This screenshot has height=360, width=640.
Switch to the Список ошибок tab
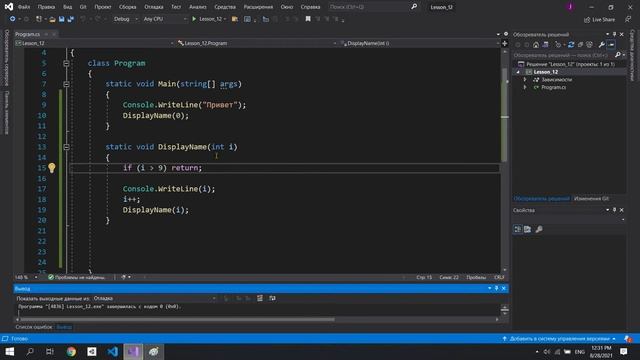pyautogui.click(x=34, y=327)
